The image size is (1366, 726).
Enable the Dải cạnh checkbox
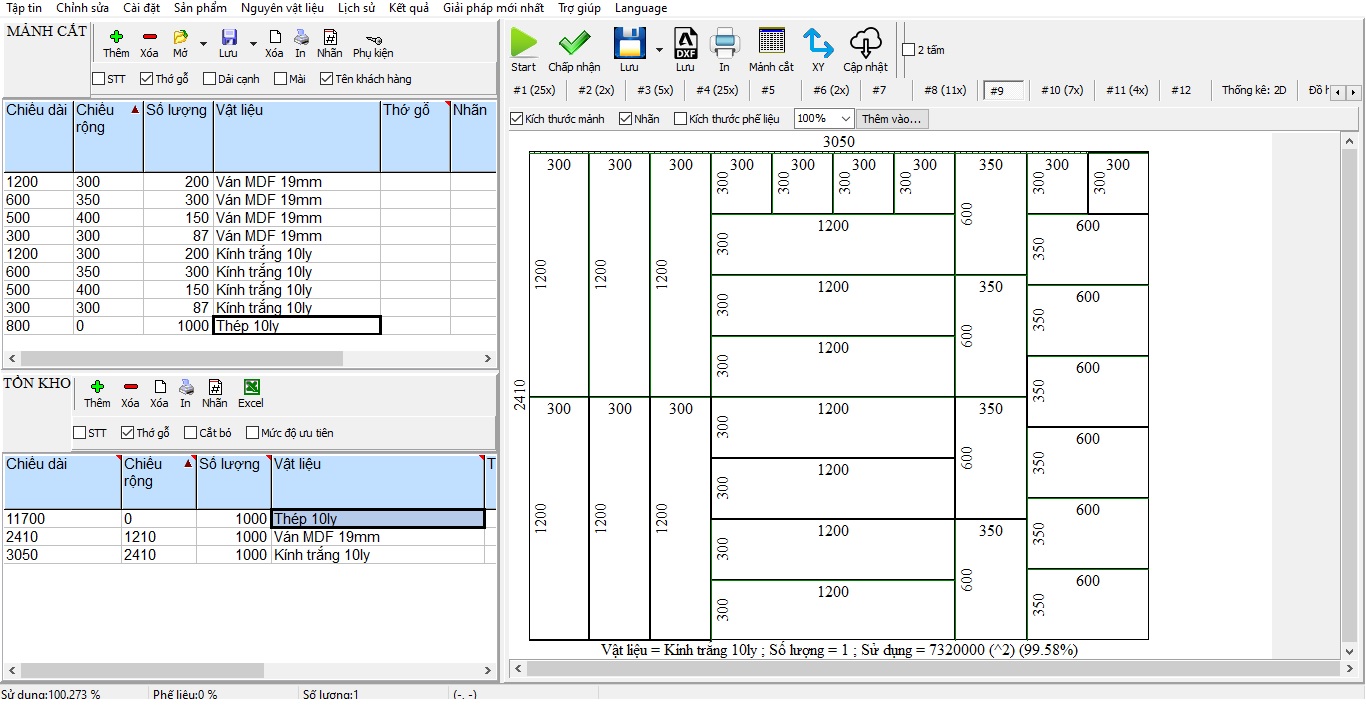(210, 79)
